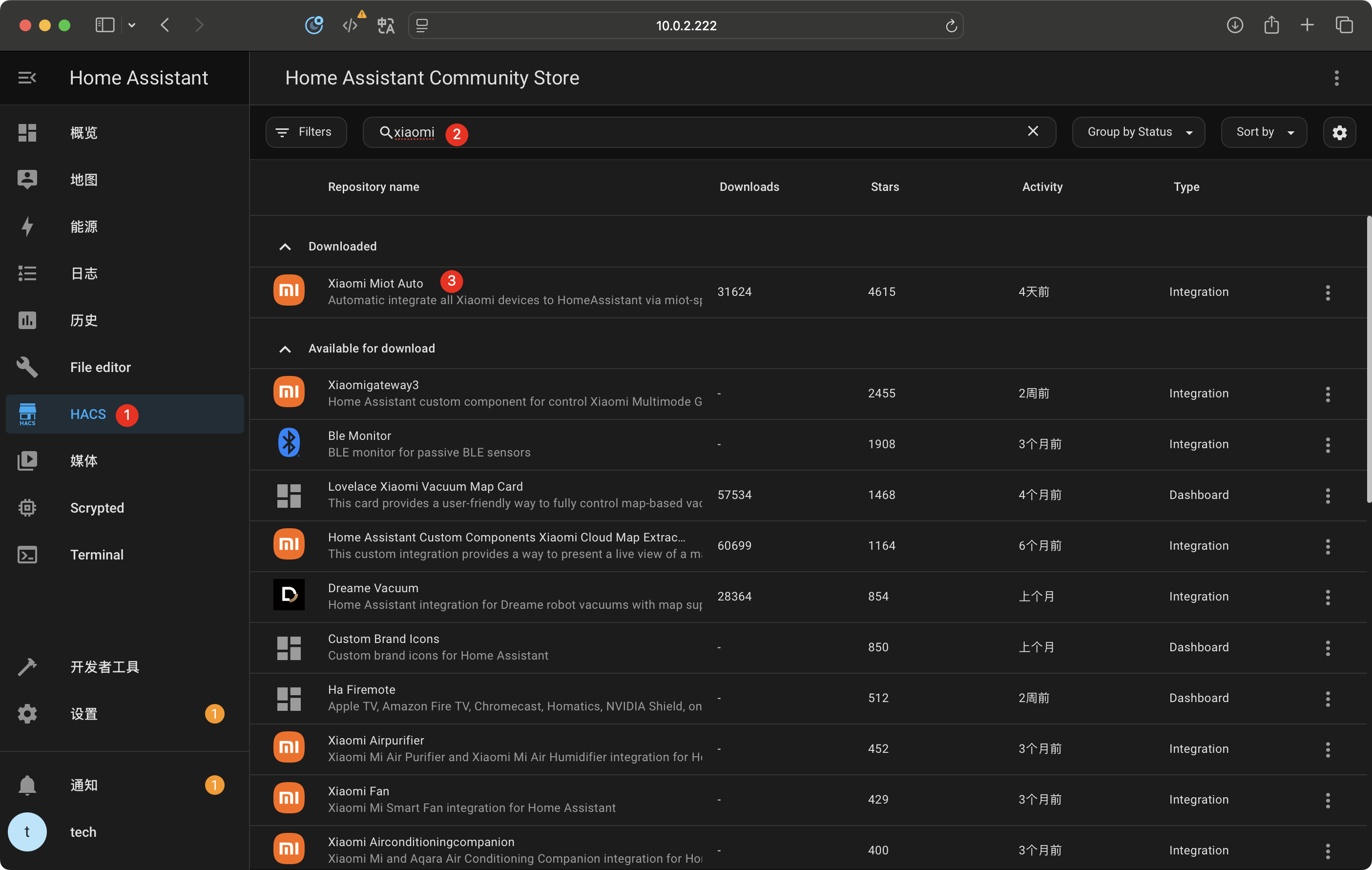Open the 地图 map page
Image resolution: width=1372 pixels, height=870 pixels.
coord(124,180)
